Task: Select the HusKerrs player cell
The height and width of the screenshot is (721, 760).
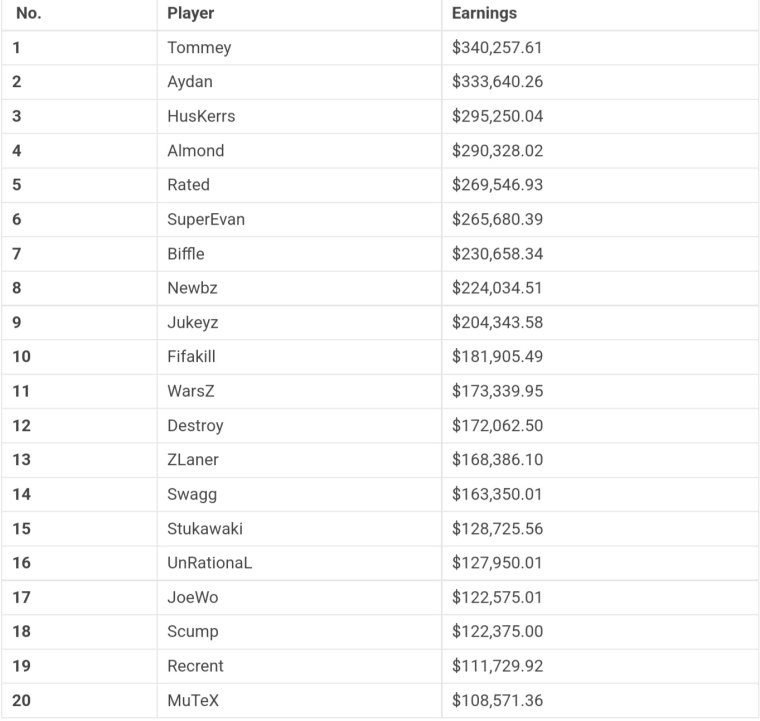Action: pos(201,116)
